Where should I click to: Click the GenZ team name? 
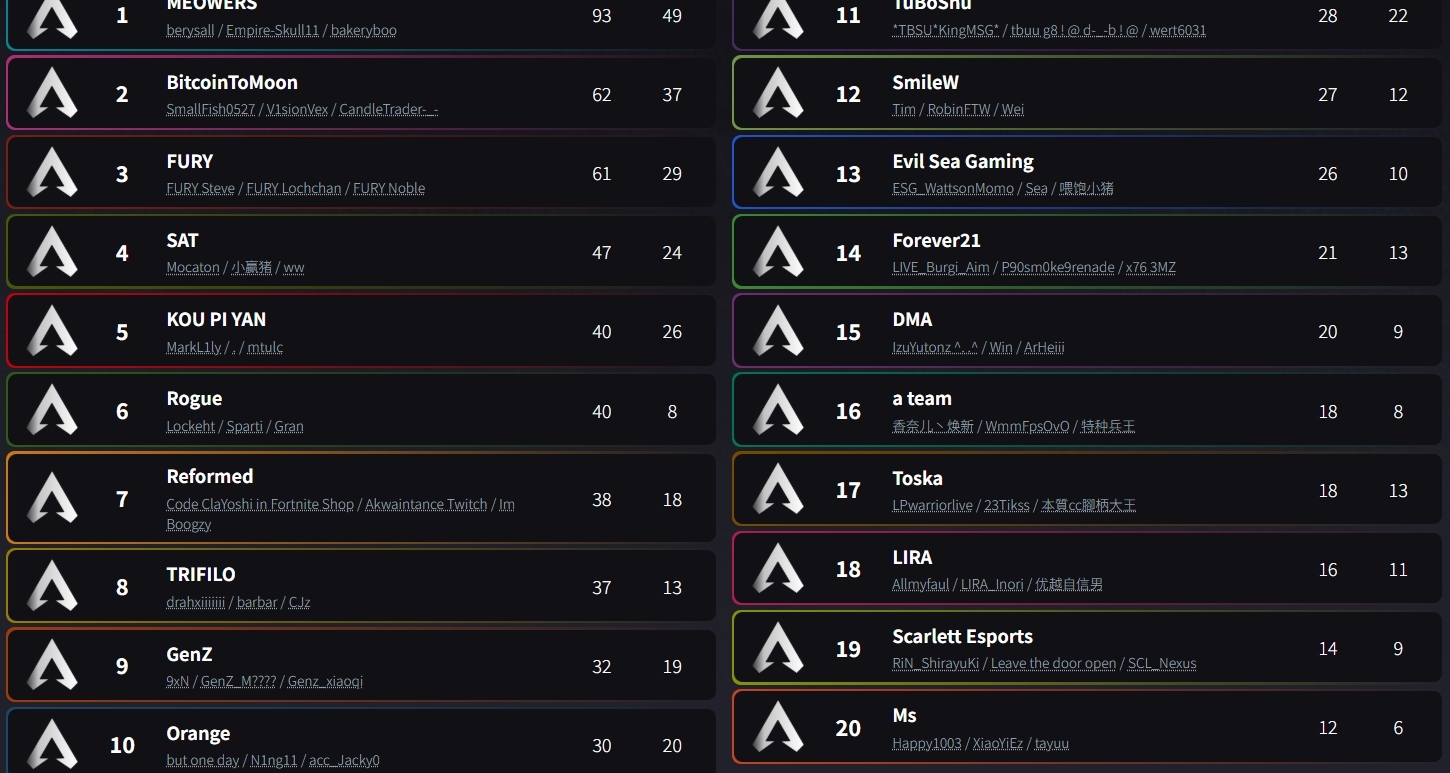point(189,654)
